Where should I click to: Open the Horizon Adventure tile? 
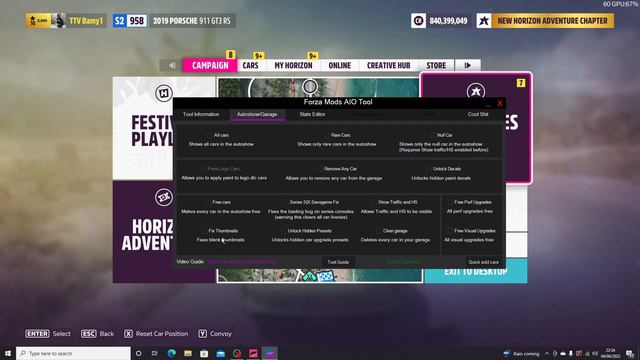click(143, 232)
